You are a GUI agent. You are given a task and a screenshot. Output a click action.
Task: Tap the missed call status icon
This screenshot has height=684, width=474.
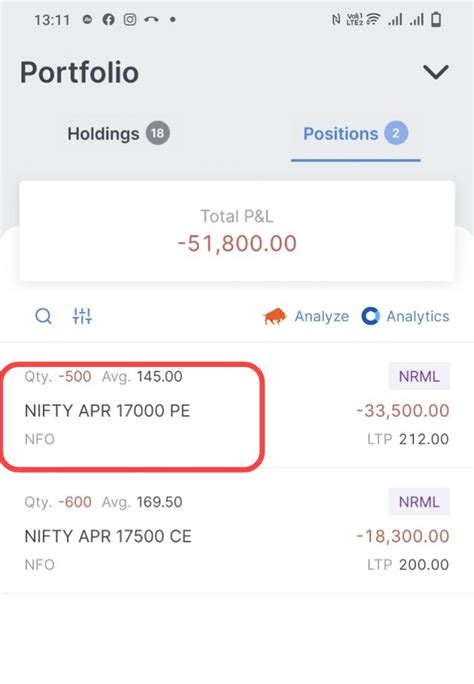pyautogui.click(x=151, y=20)
